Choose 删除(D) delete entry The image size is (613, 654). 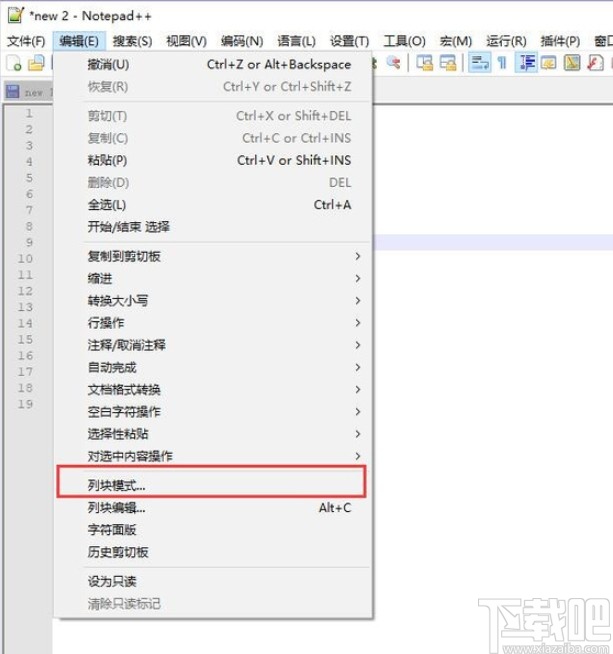coord(214,182)
